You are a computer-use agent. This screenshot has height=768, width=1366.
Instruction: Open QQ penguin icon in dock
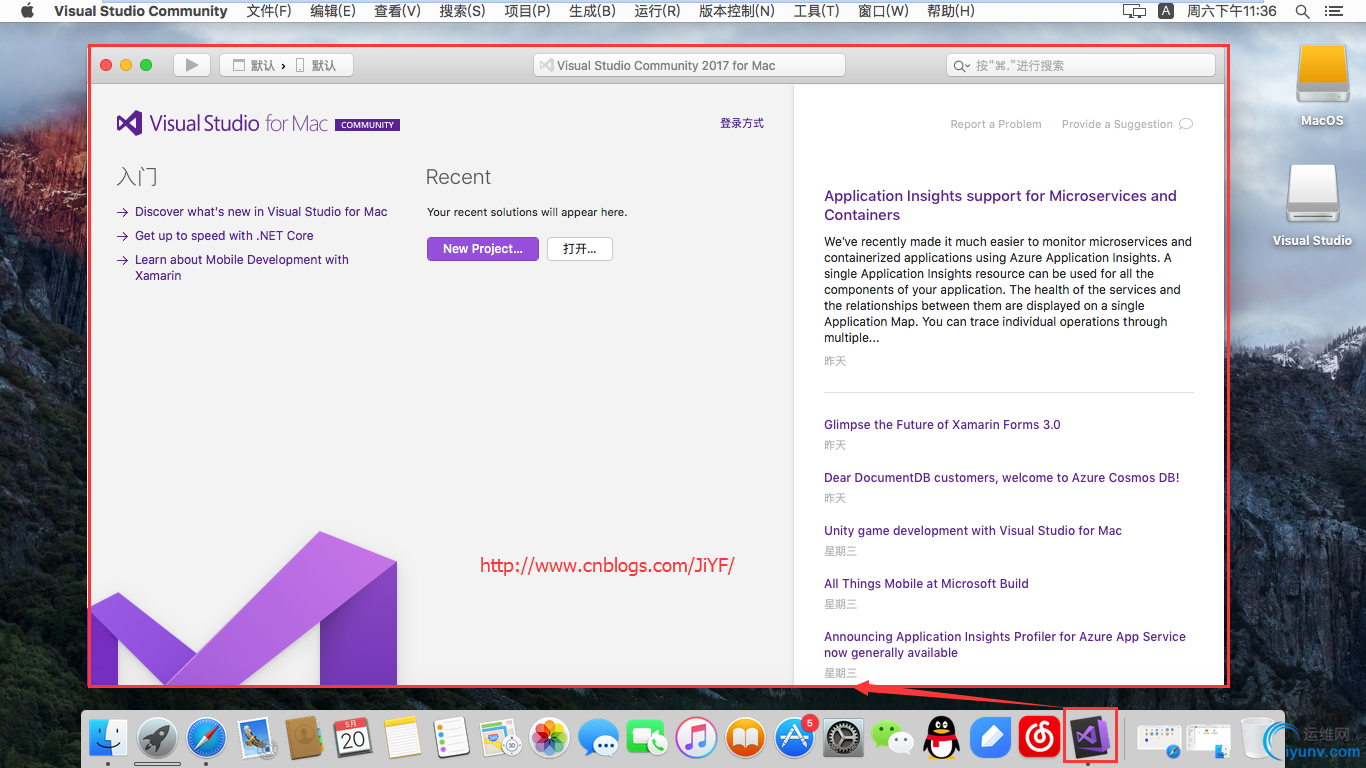[941, 738]
